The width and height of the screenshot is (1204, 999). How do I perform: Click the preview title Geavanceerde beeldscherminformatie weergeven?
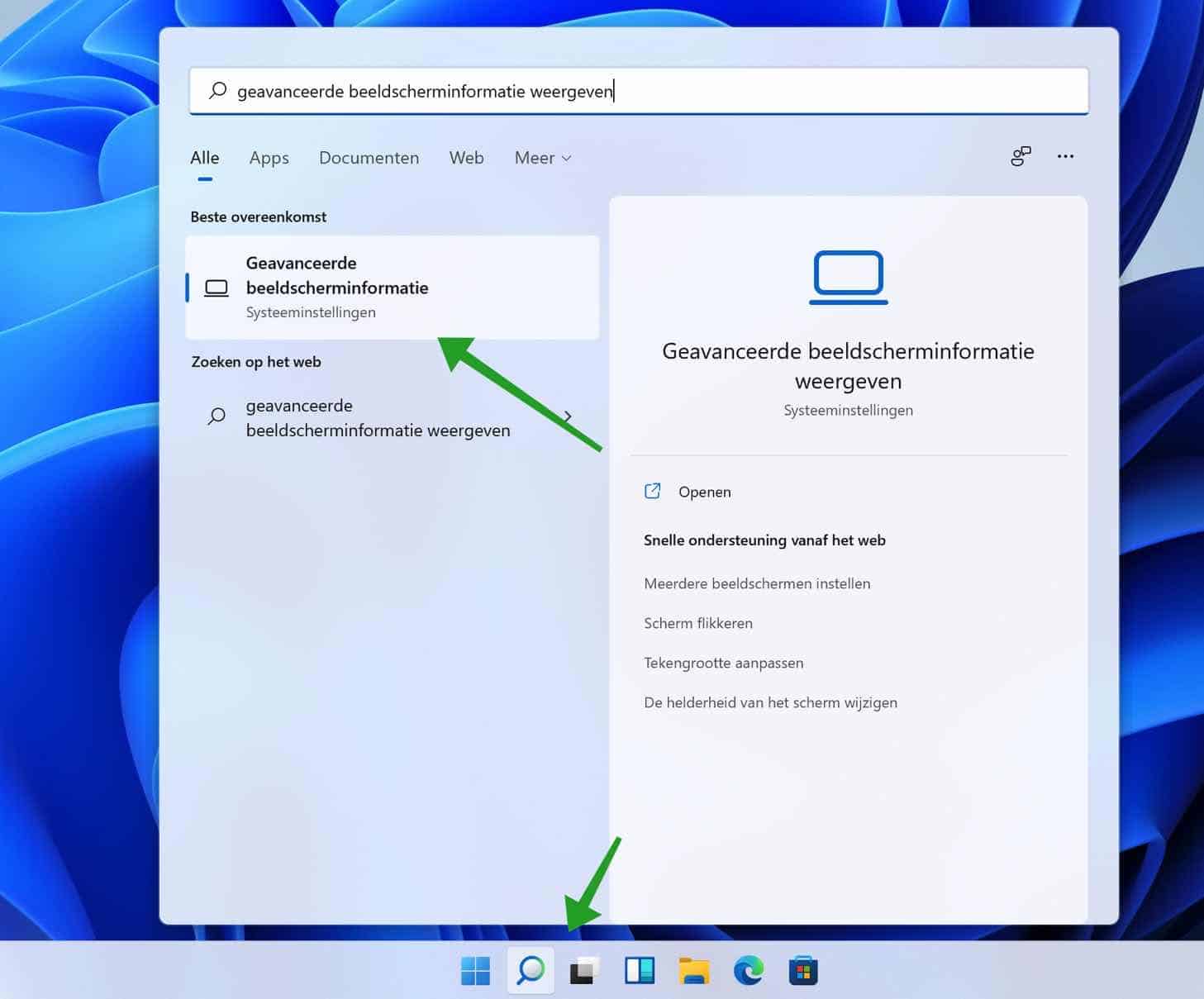pos(849,366)
